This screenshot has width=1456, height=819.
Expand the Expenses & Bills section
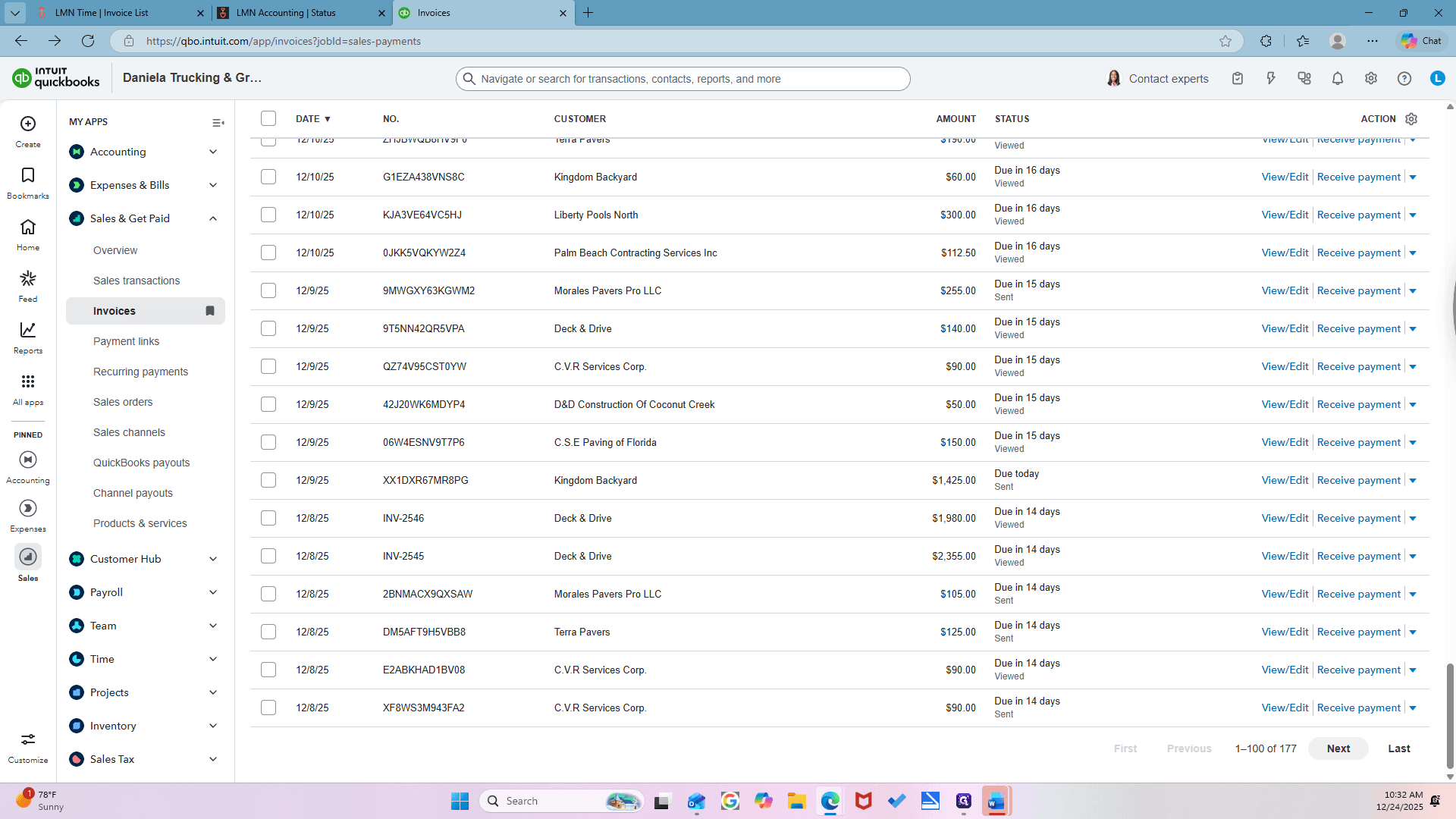tap(213, 185)
